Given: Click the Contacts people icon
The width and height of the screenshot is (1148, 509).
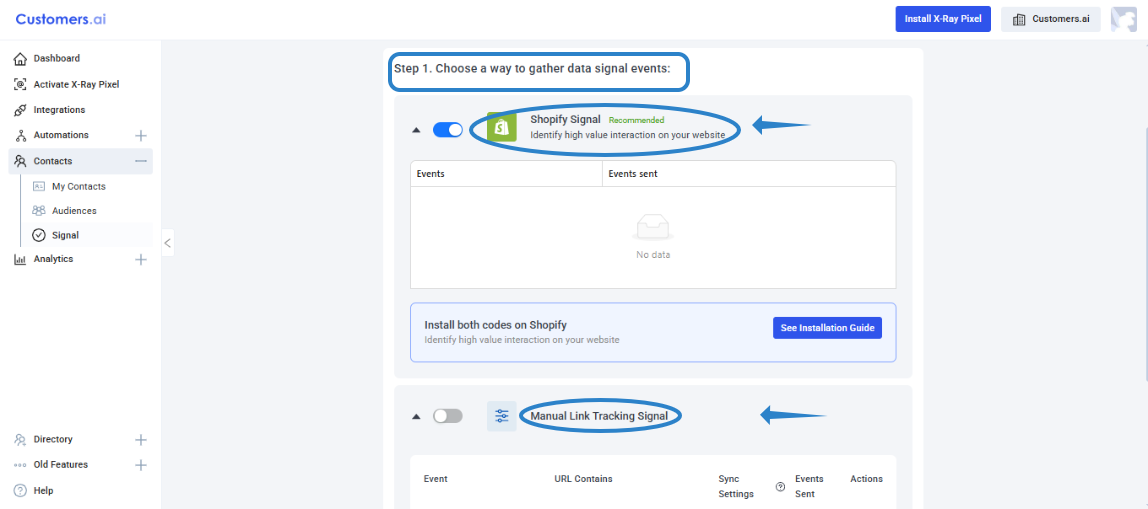Looking at the screenshot, I should coord(20,161).
